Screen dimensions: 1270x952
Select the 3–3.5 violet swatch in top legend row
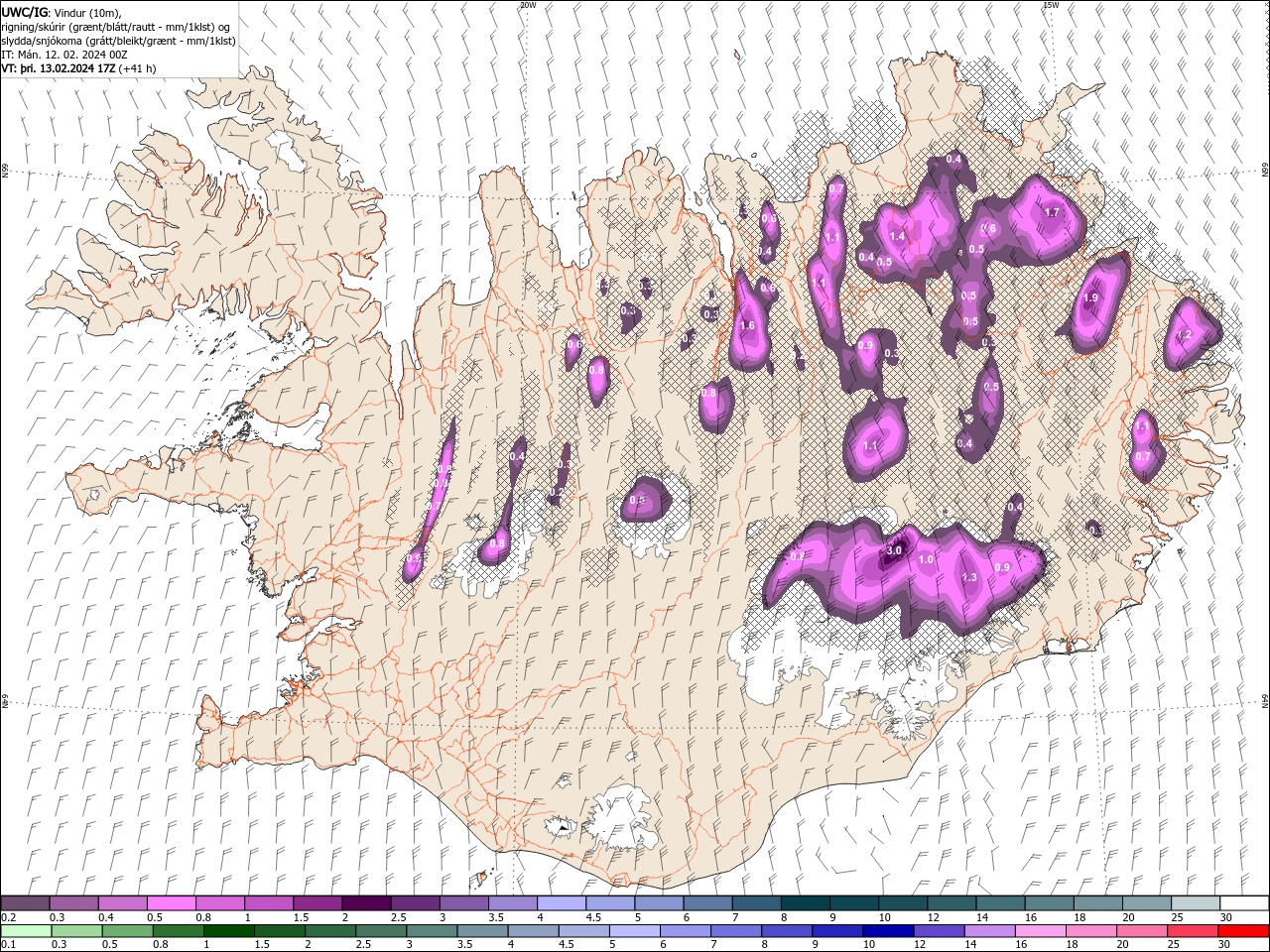pyautogui.click(x=464, y=903)
